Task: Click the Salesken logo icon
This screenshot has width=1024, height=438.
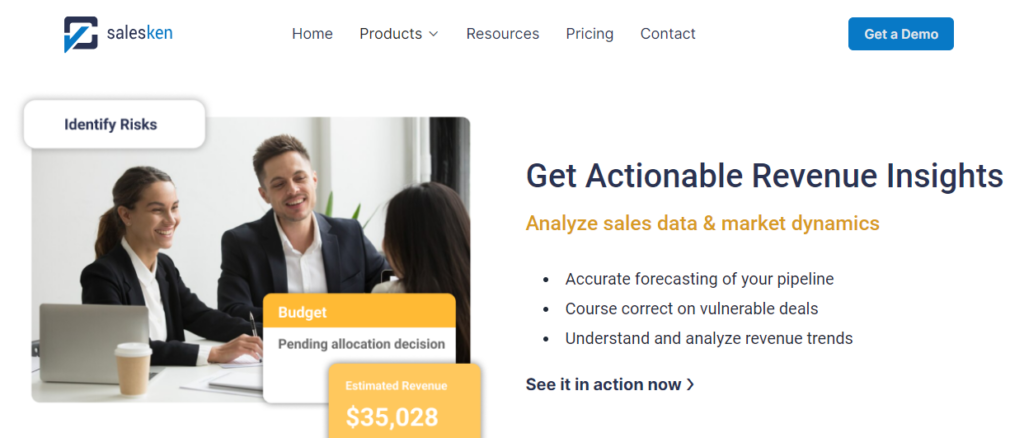Action: click(x=81, y=34)
